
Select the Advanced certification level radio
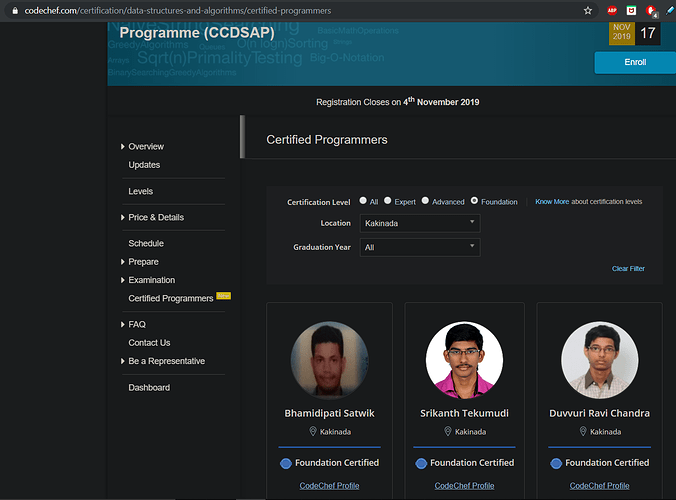pyautogui.click(x=425, y=200)
